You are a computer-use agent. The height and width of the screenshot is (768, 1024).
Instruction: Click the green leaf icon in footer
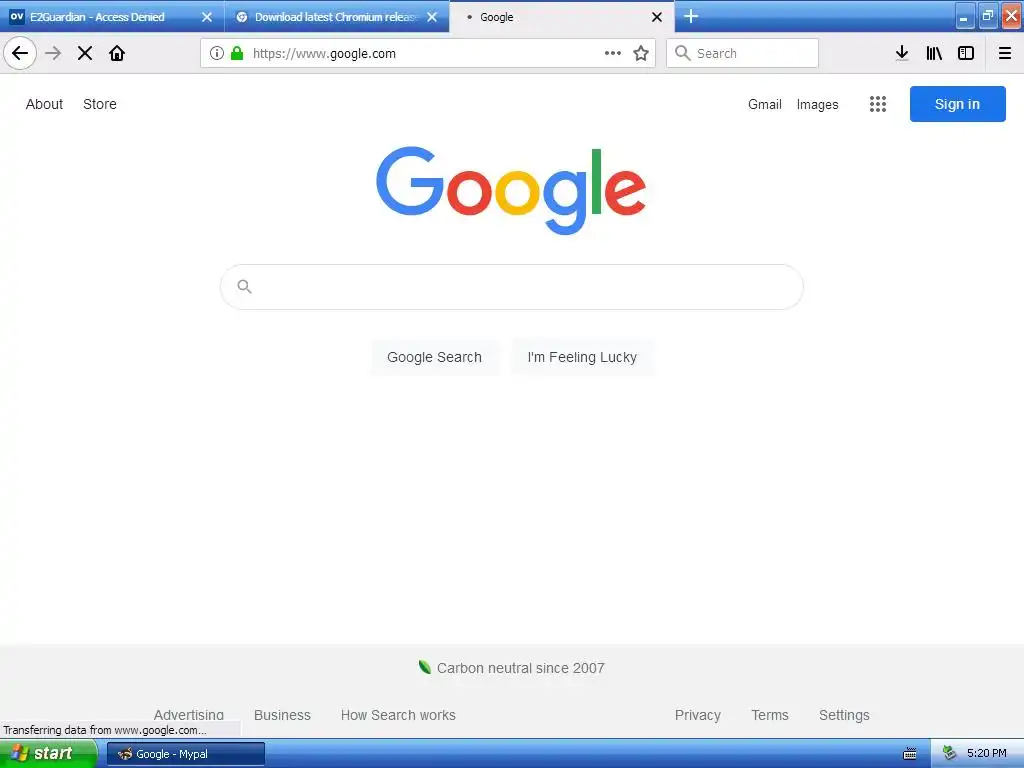pyautogui.click(x=424, y=667)
